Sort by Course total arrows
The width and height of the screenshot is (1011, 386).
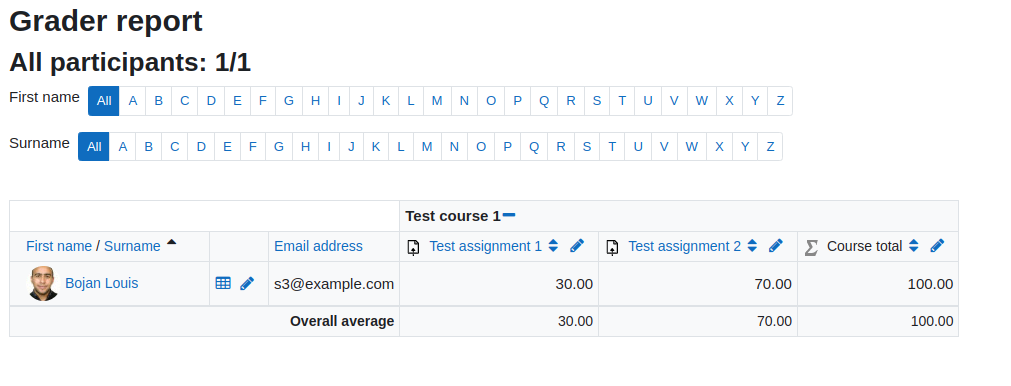point(913,246)
